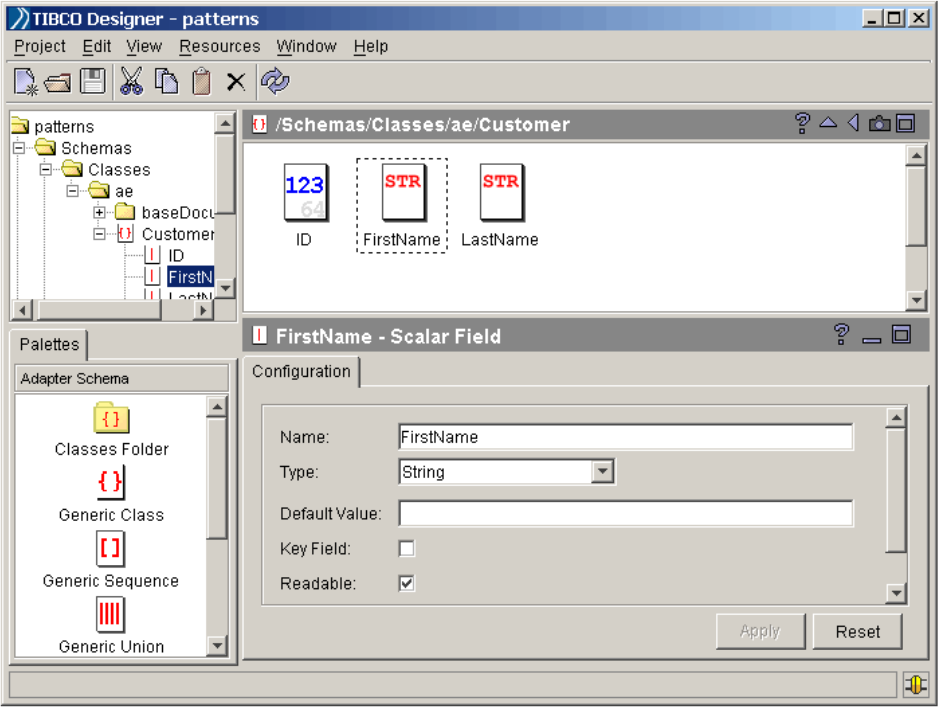This screenshot has width=938, height=707.
Task: Pick the Generic Union palette item
Action: (x=111, y=626)
